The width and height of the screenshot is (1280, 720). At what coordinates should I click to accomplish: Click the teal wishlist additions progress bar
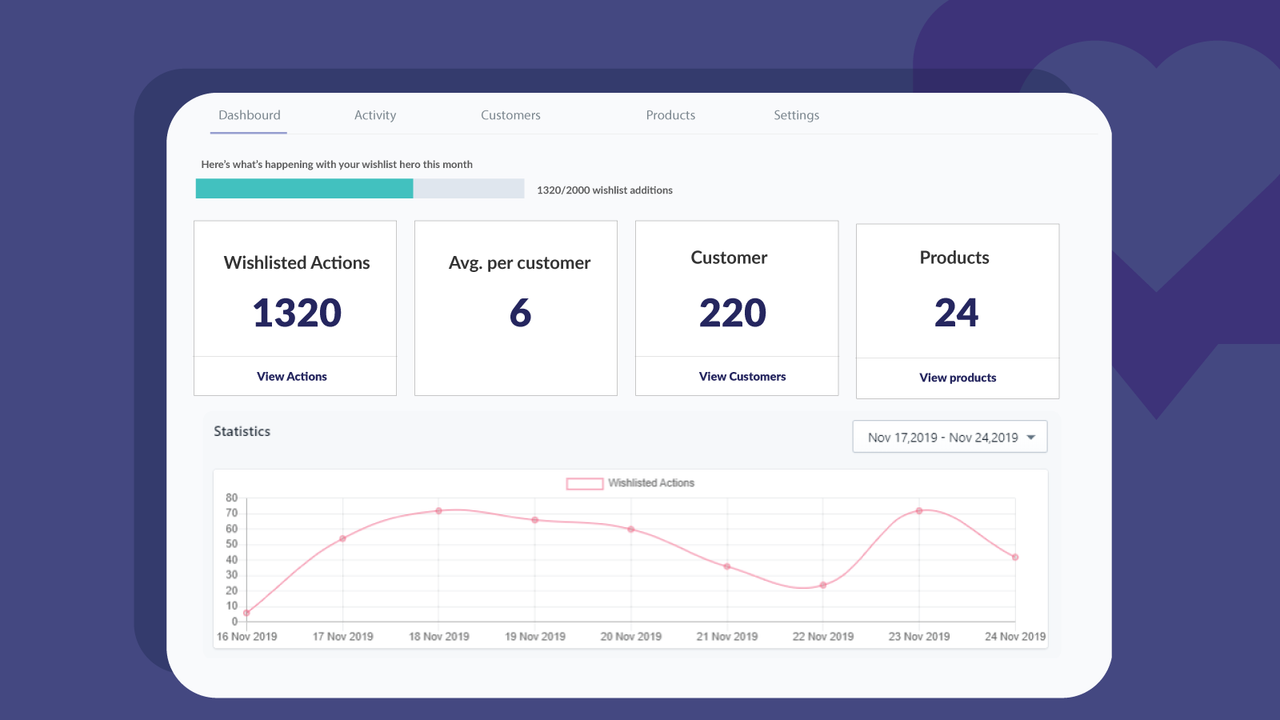tap(304, 188)
